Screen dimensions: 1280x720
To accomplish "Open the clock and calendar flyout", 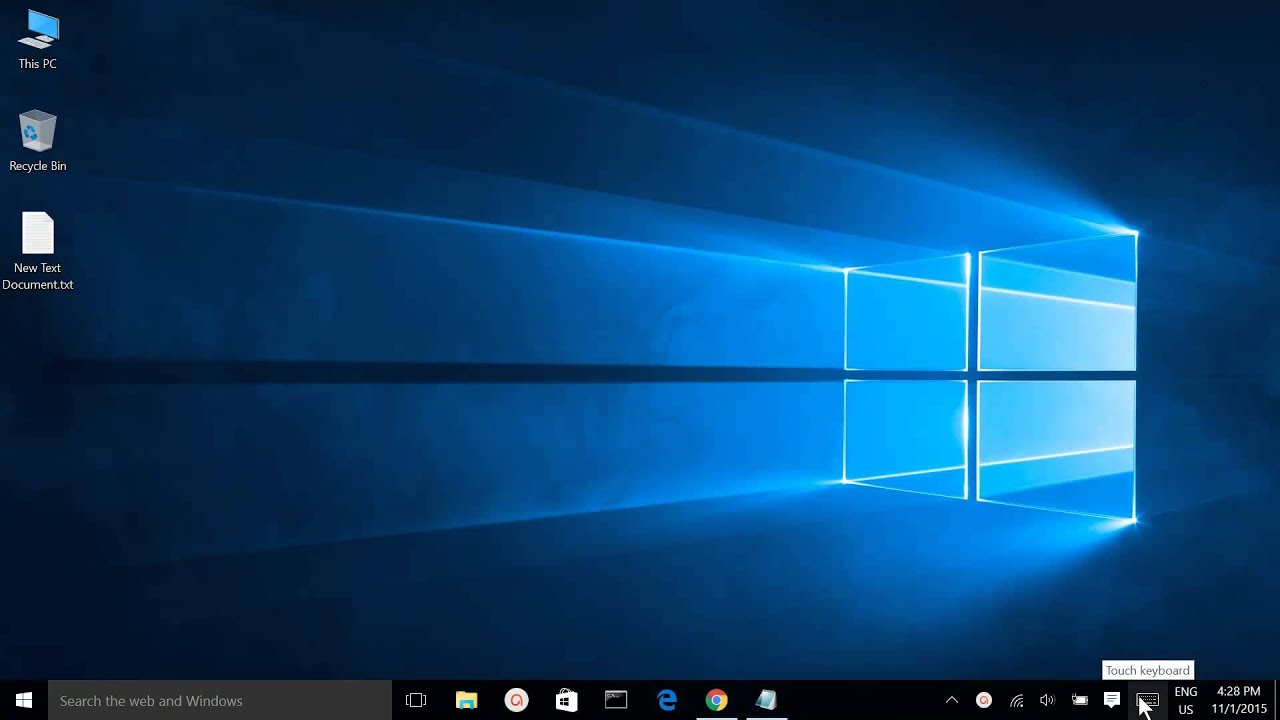I will (1237, 700).
